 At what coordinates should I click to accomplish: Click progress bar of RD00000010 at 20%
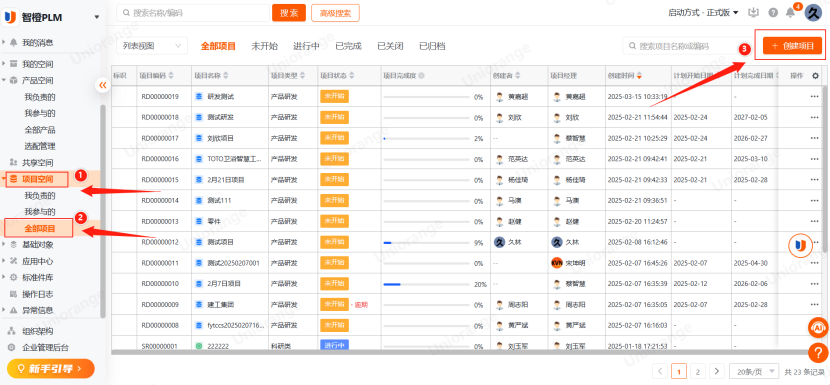(426, 284)
